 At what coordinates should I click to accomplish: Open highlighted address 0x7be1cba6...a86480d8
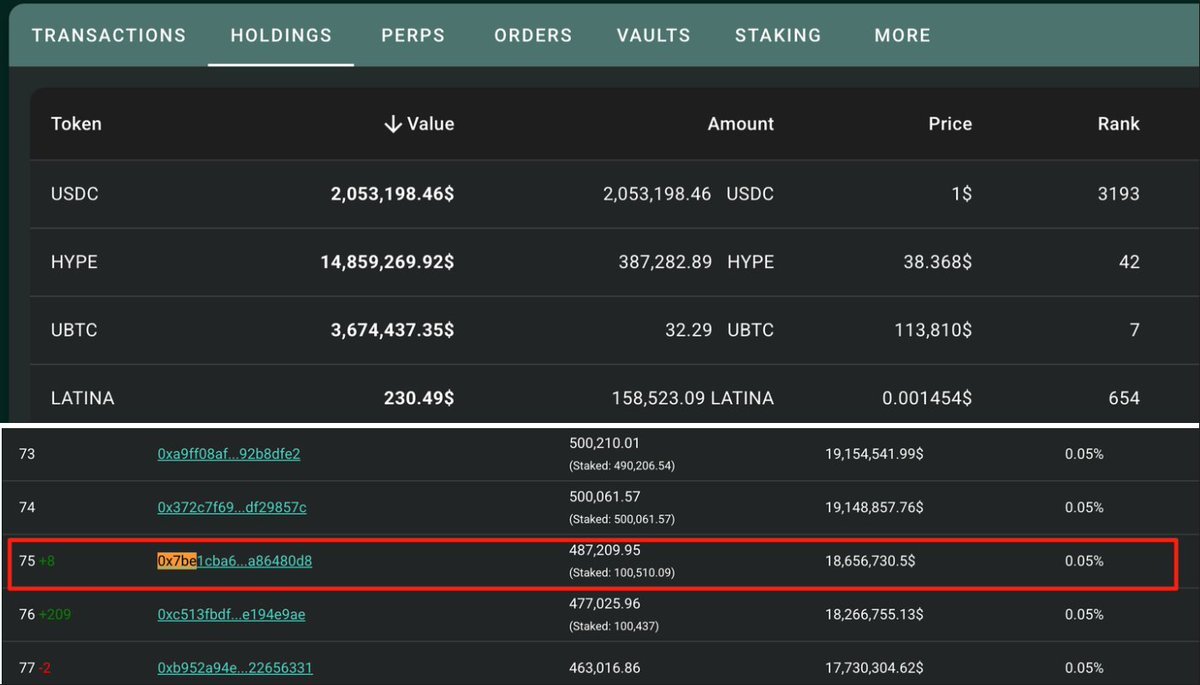point(235,561)
